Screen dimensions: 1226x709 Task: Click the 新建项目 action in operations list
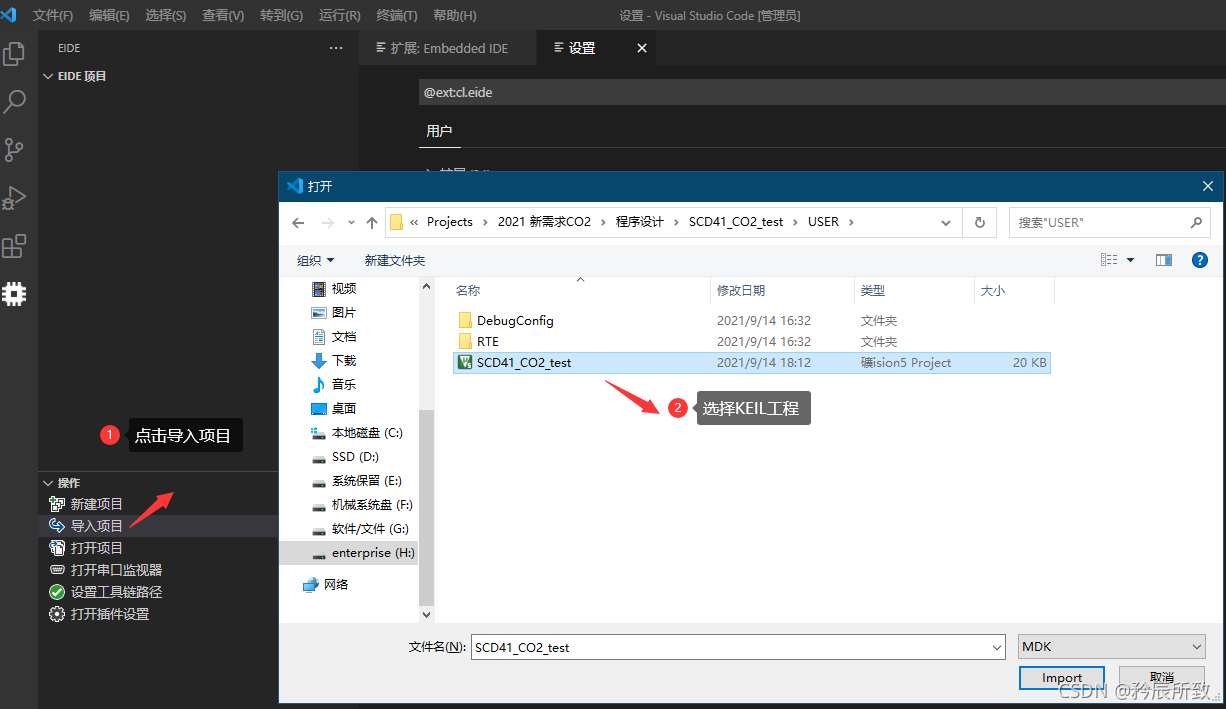pyautogui.click(x=97, y=504)
